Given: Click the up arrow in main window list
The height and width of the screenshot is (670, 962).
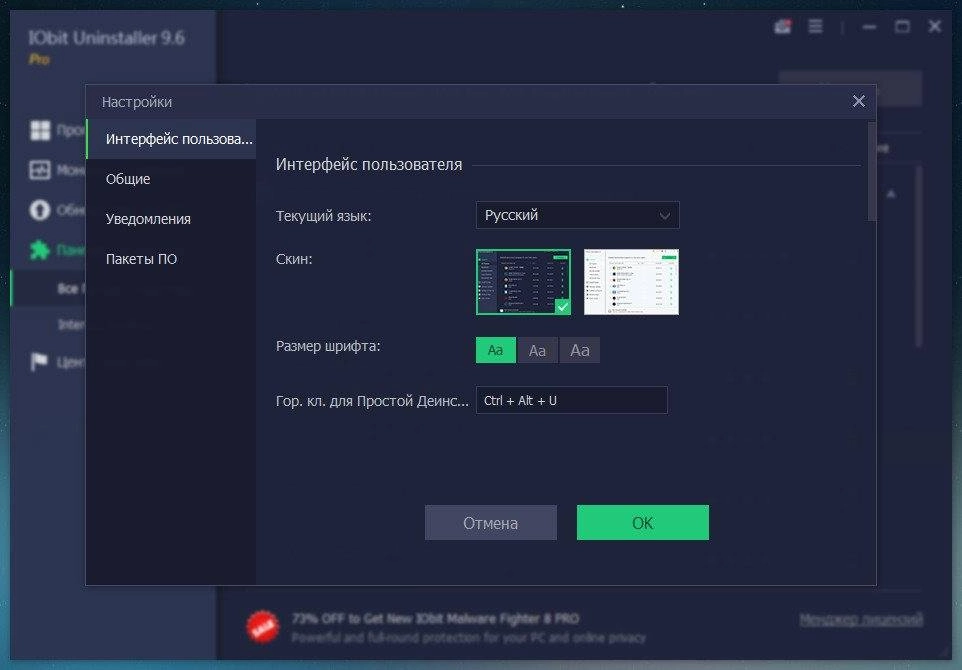Looking at the screenshot, I should (891, 194).
